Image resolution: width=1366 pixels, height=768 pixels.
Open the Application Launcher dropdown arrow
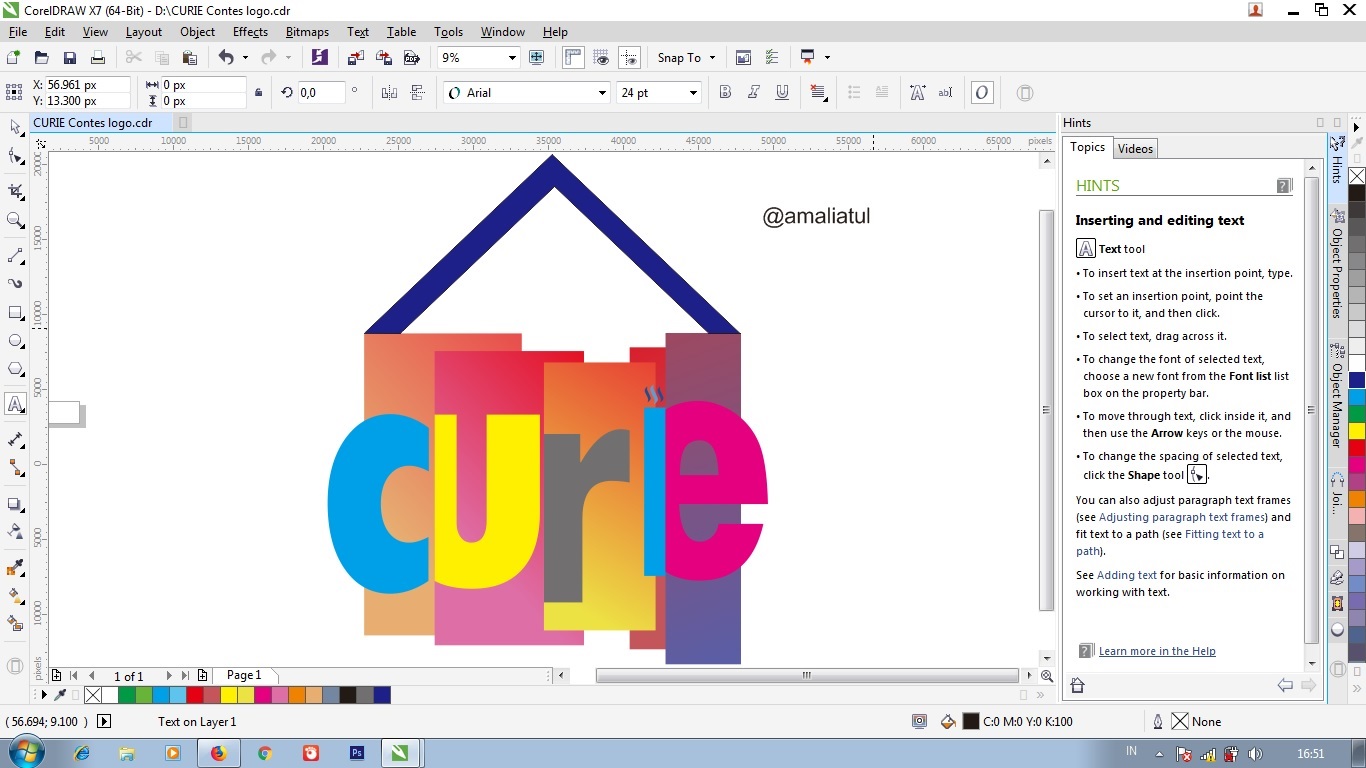(827, 58)
